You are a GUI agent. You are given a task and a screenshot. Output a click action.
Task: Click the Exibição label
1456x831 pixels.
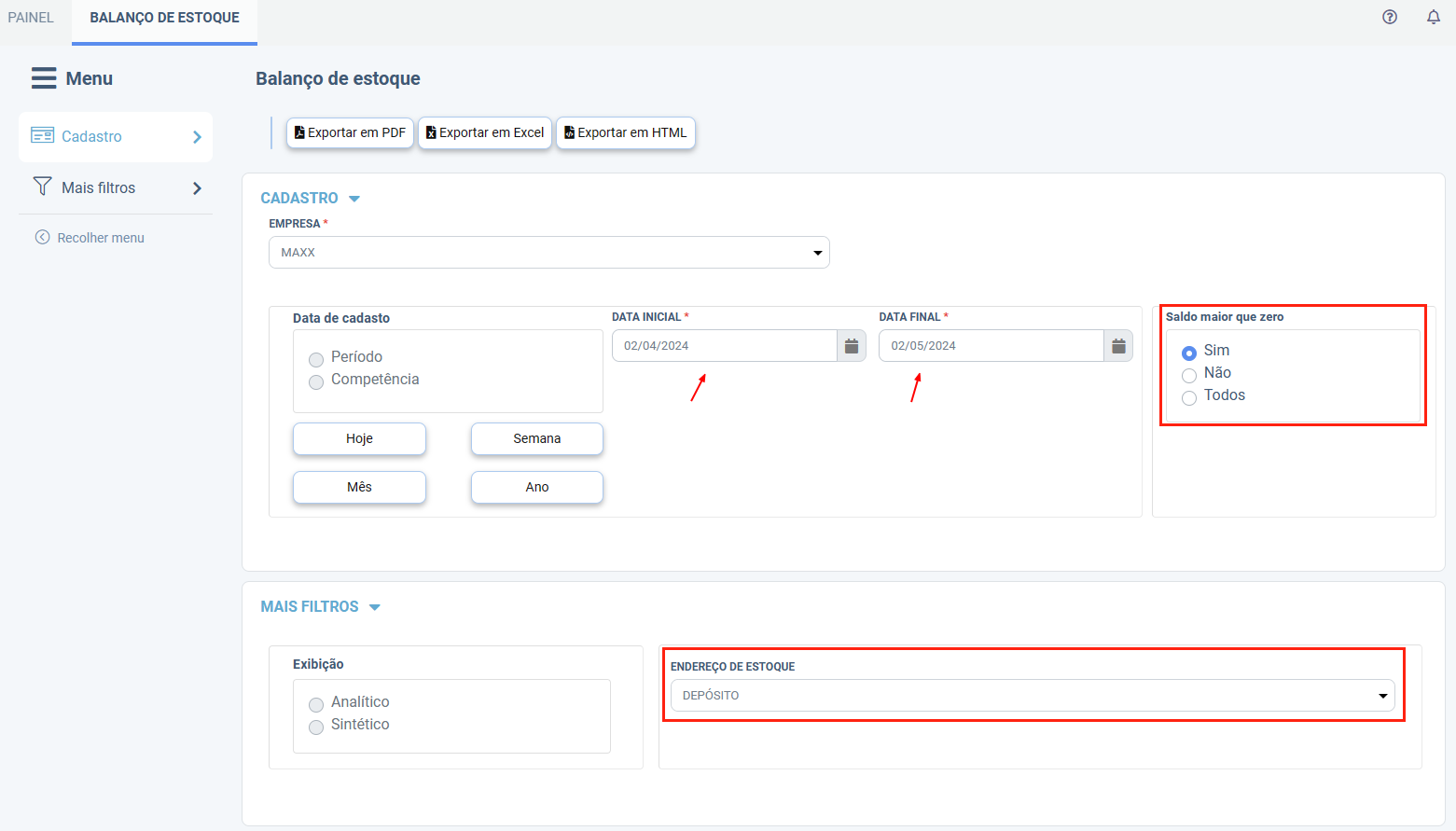[x=318, y=664]
